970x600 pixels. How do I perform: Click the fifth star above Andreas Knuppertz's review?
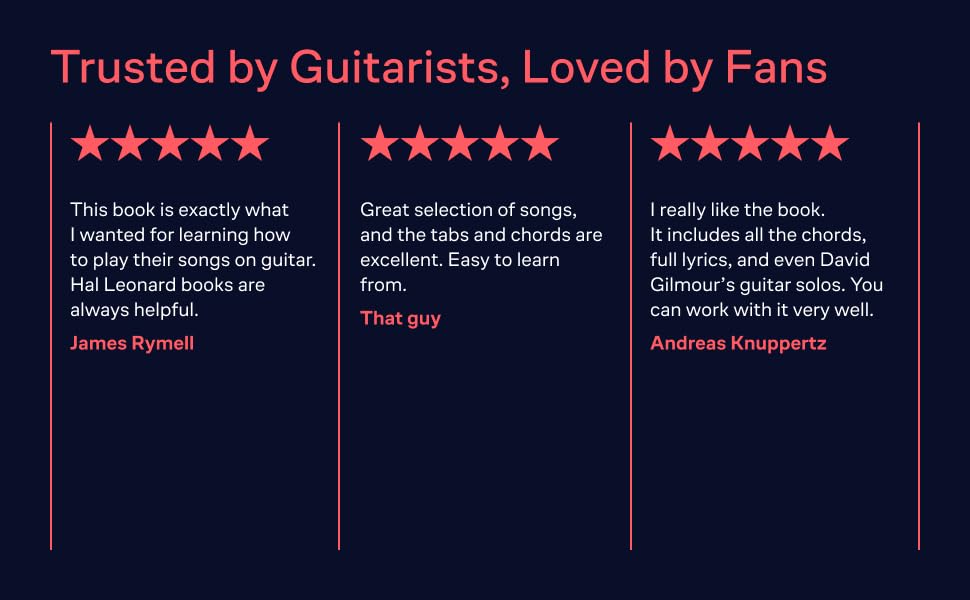830,144
